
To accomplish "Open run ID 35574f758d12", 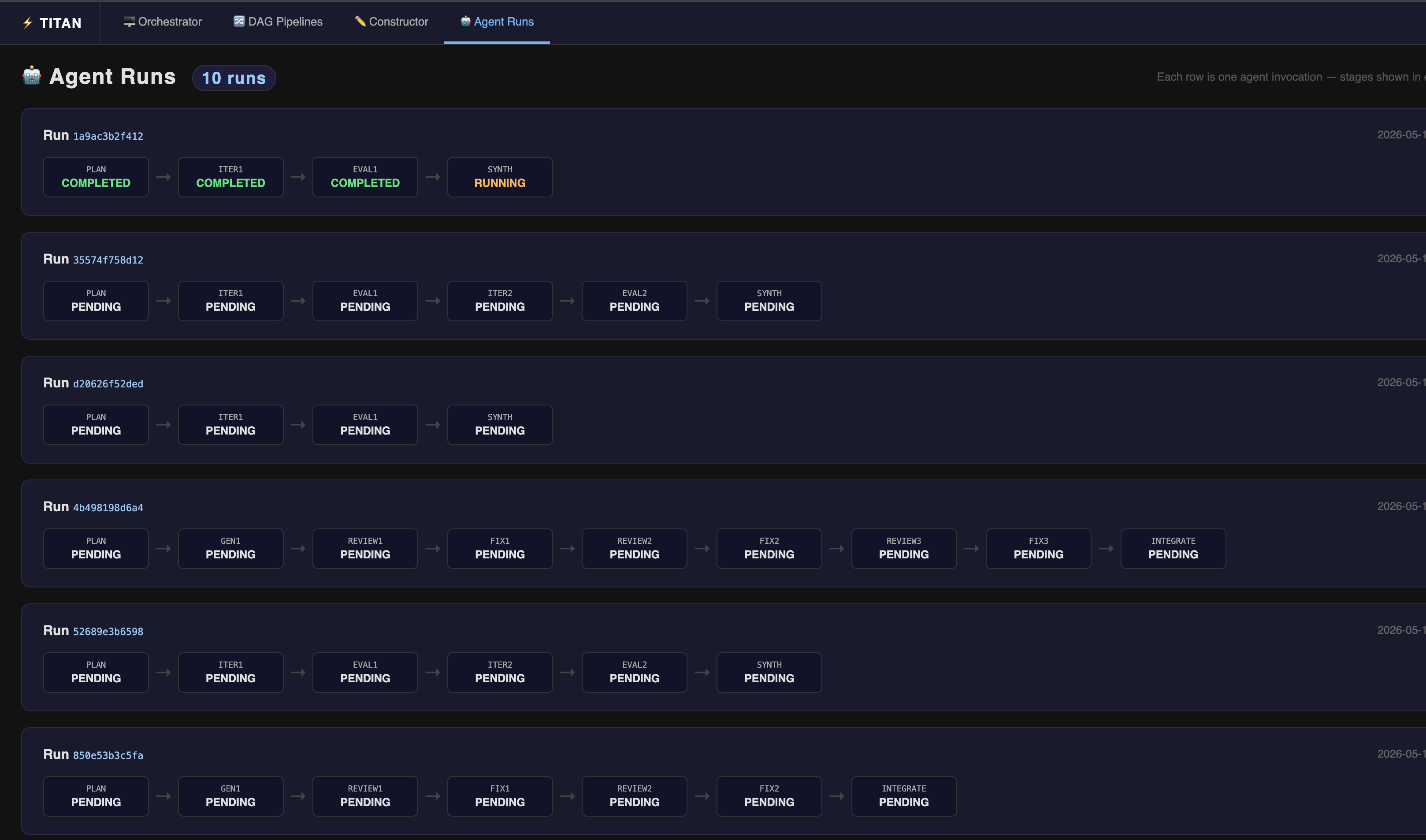I will coord(108,260).
